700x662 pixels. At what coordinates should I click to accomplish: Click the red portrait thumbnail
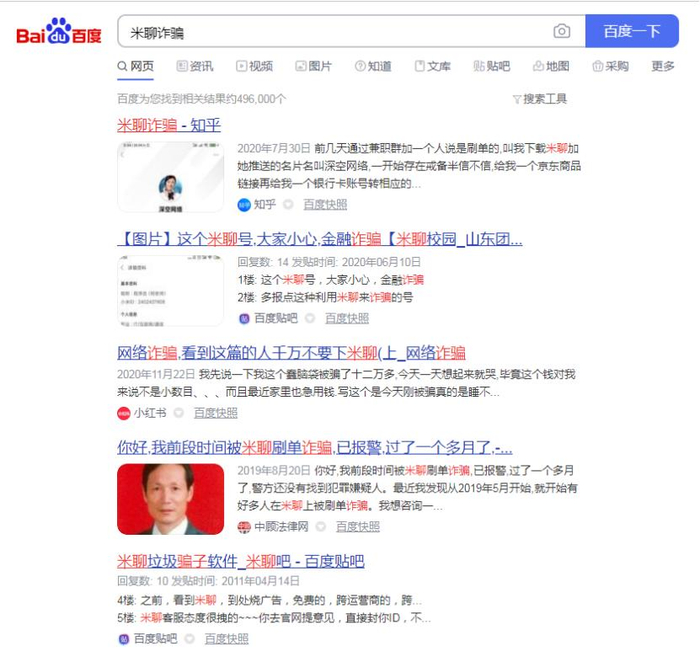click(171, 499)
